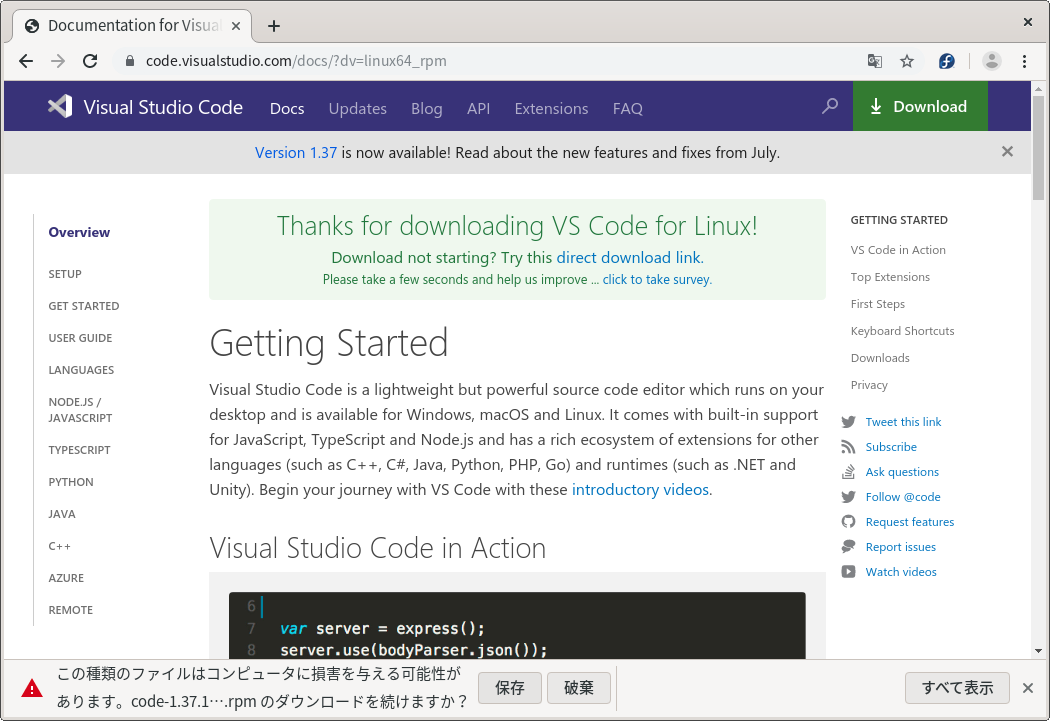Click the comment icon beside Report issues
Image resolution: width=1050 pixels, height=721 pixels.
coord(848,547)
